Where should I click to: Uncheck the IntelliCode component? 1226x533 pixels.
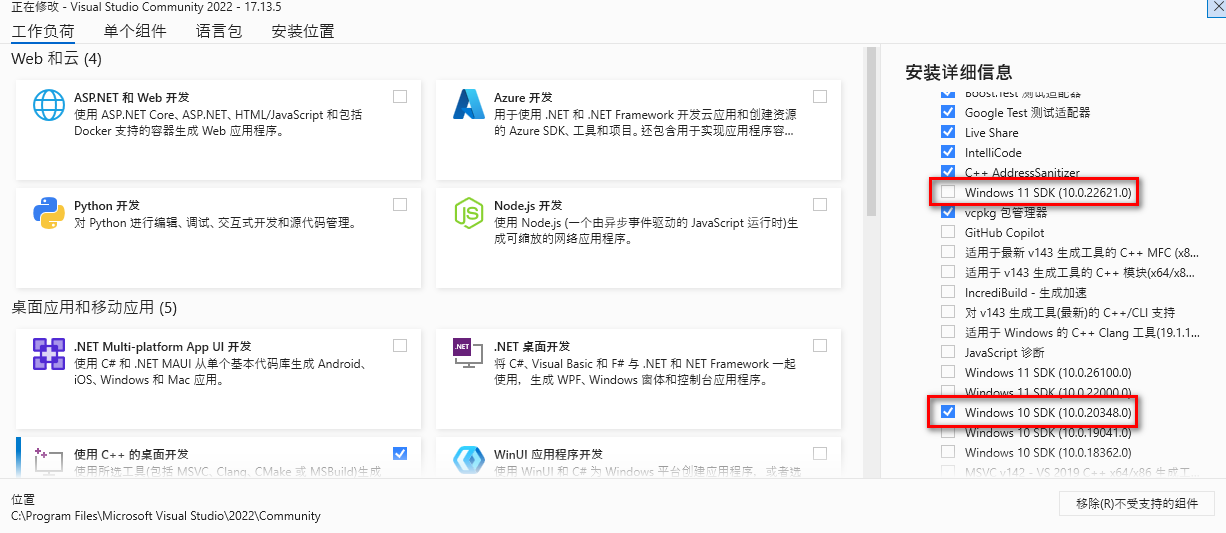(x=948, y=152)
